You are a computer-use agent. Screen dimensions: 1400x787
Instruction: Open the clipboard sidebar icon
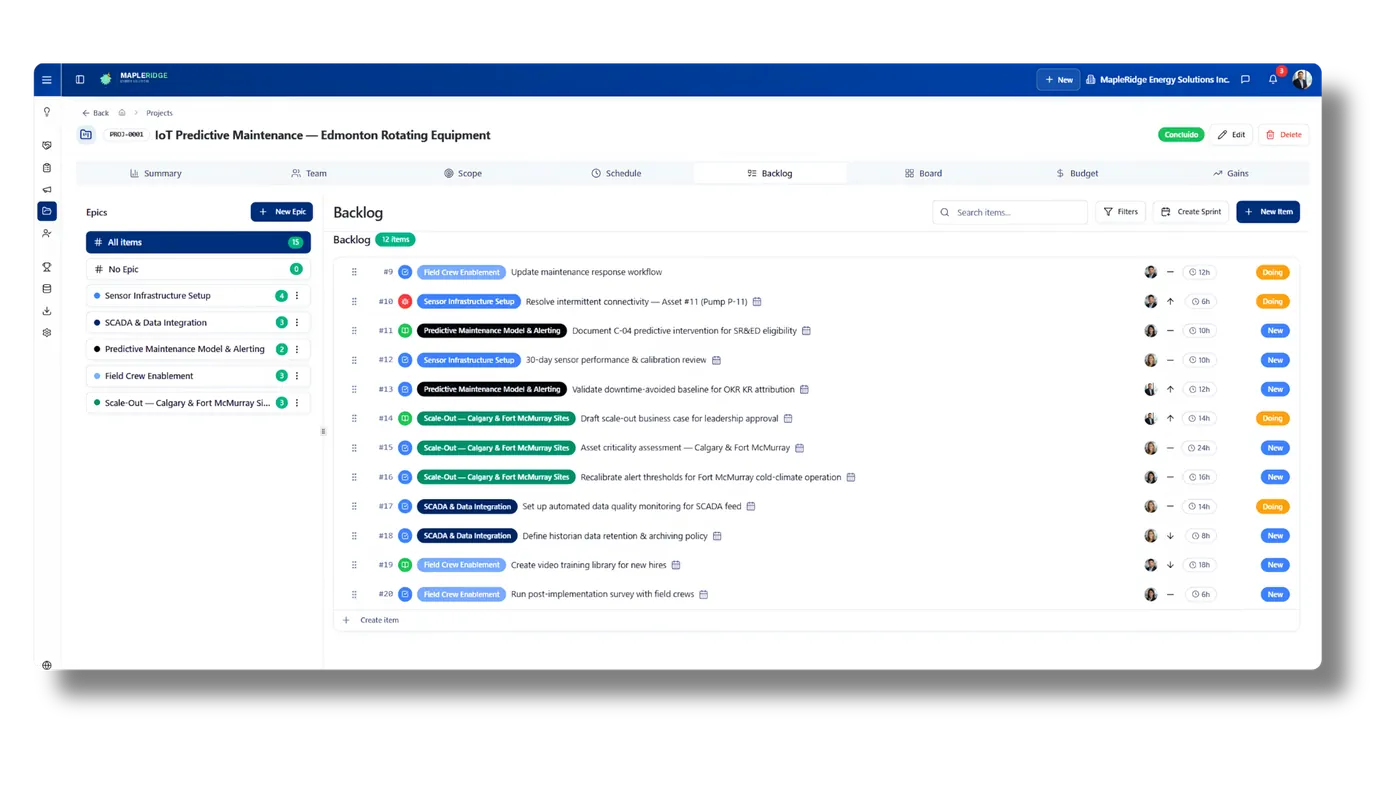point(47,168)
